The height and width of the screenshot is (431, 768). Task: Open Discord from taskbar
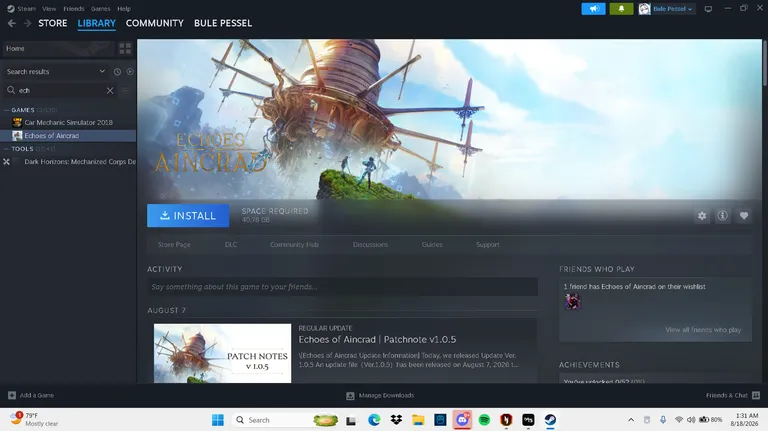coord(462,420)
